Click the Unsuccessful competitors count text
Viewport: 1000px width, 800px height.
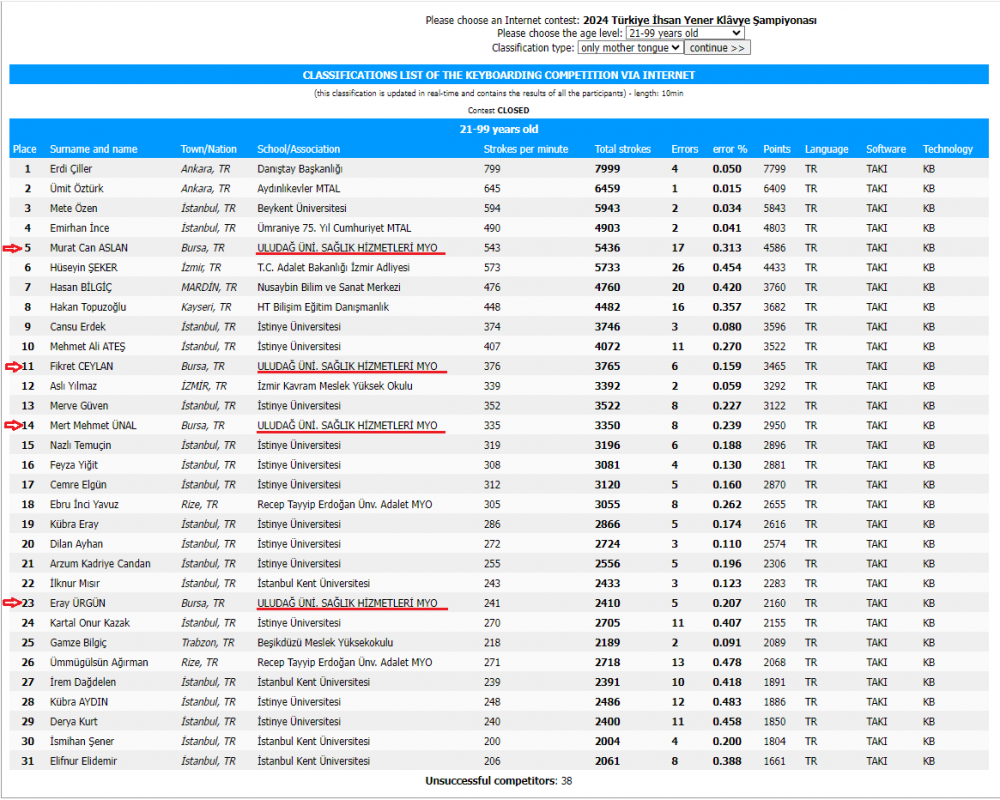point(498,780)
